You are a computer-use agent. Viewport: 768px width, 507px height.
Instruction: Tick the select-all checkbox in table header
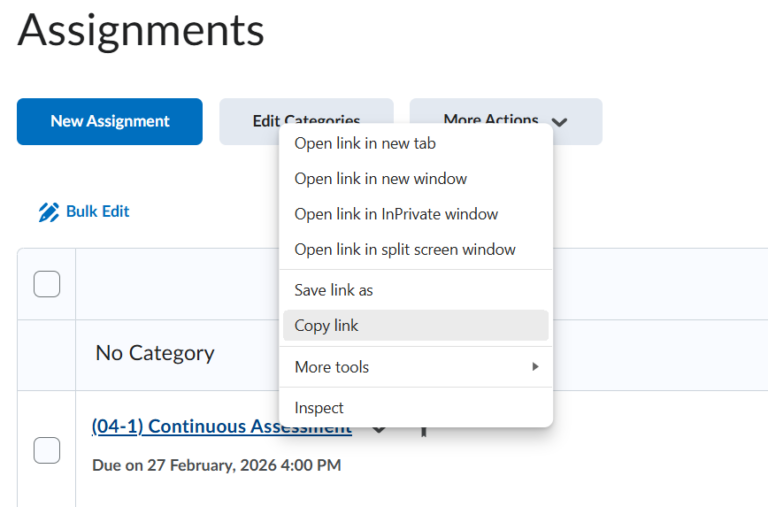click(47, 285)
